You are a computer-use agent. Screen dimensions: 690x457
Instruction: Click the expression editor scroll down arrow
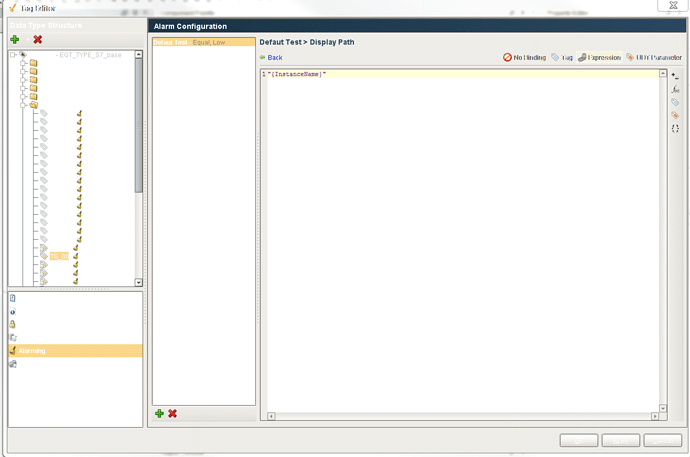[663, 408]
